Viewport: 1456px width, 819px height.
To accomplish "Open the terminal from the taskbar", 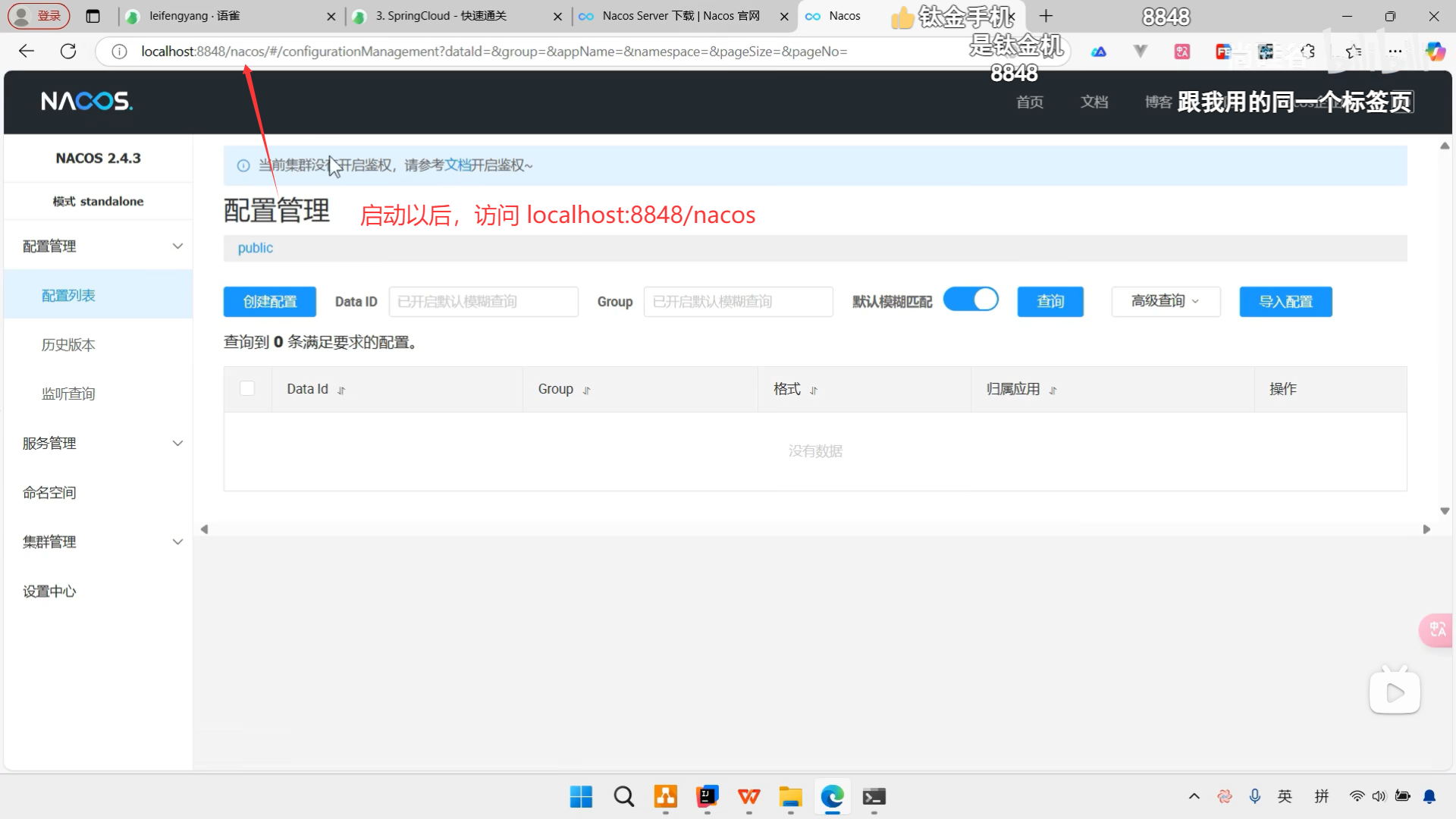I will tap(874, 797).
